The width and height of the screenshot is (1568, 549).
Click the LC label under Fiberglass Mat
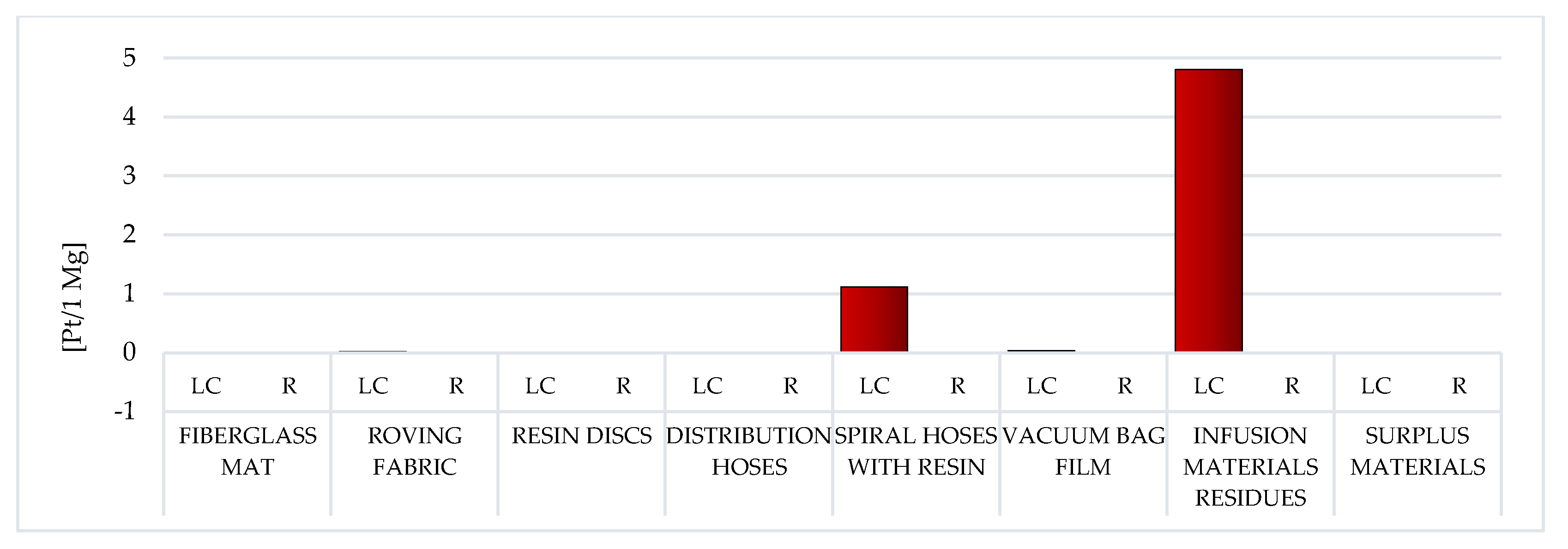point(206,386)
